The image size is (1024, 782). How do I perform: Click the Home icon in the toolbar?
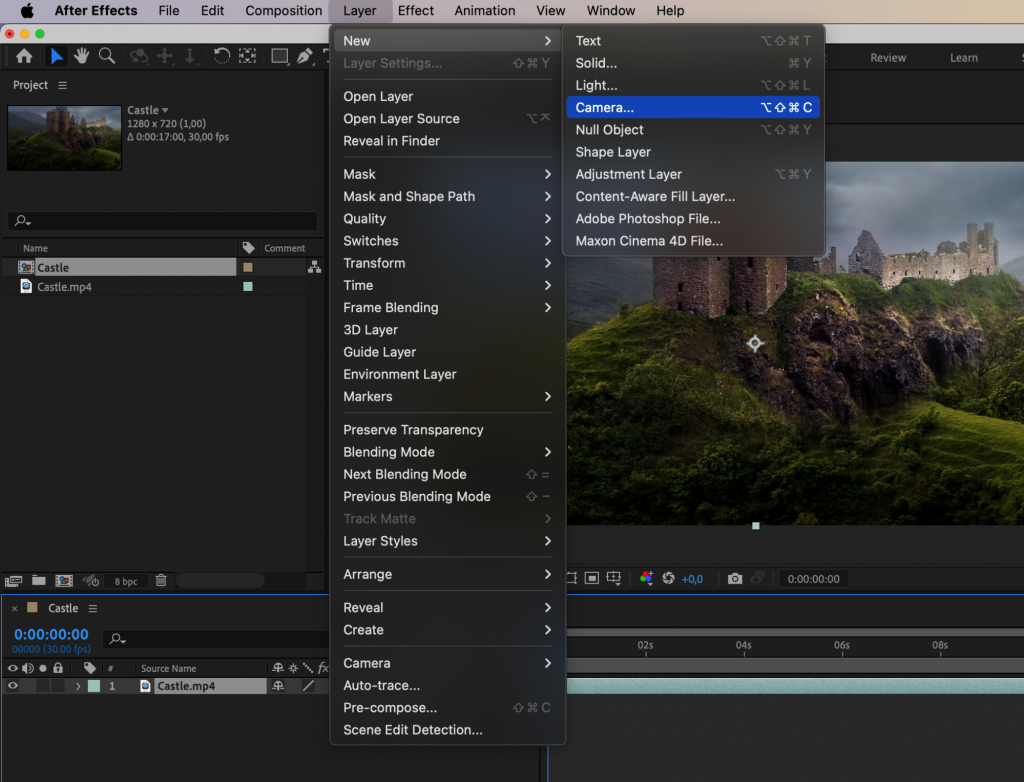point(23,57)
